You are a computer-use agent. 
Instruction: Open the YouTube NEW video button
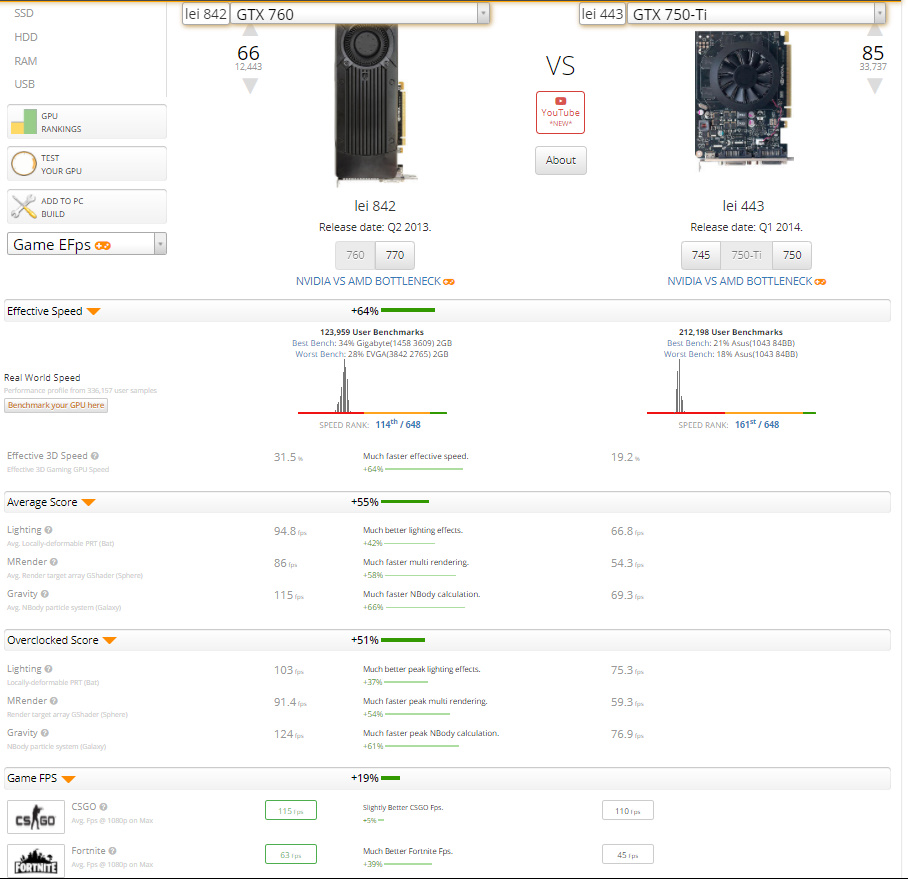click(560, 112)
